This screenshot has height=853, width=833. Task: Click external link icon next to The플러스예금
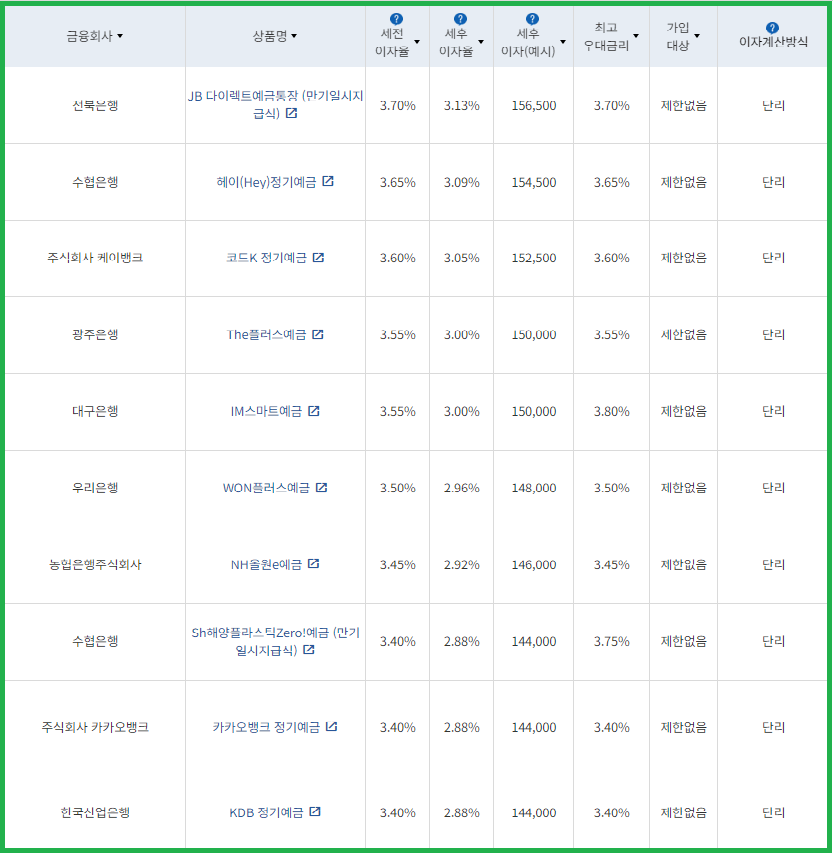[318, 334]
